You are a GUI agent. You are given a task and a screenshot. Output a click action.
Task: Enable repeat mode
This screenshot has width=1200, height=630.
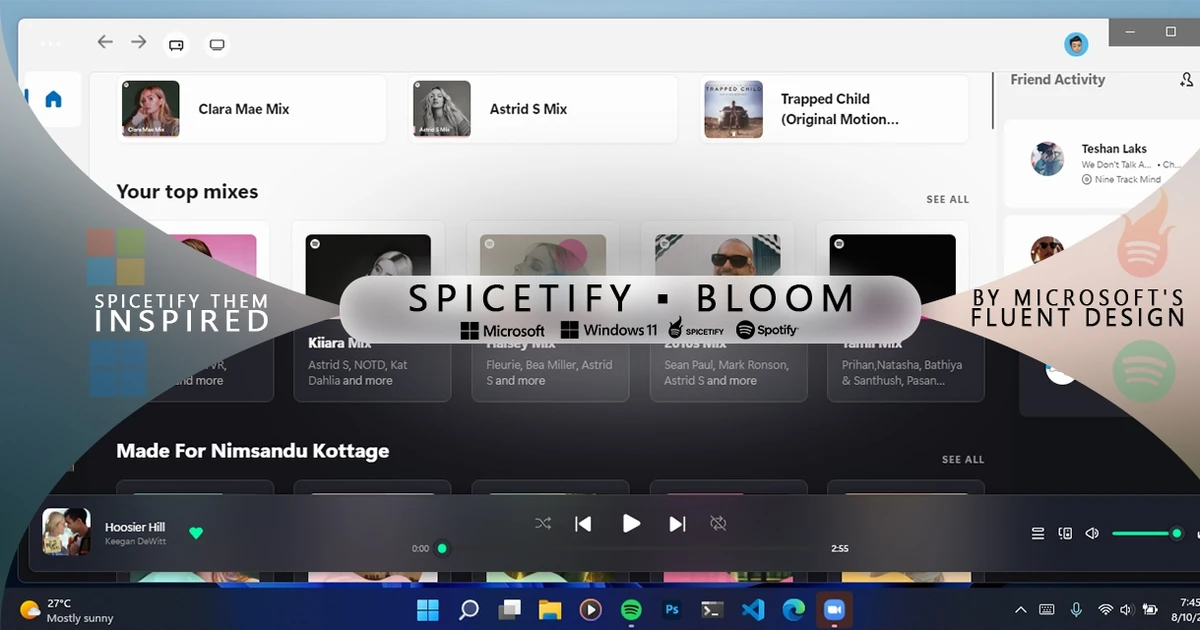tap(718, 523)
